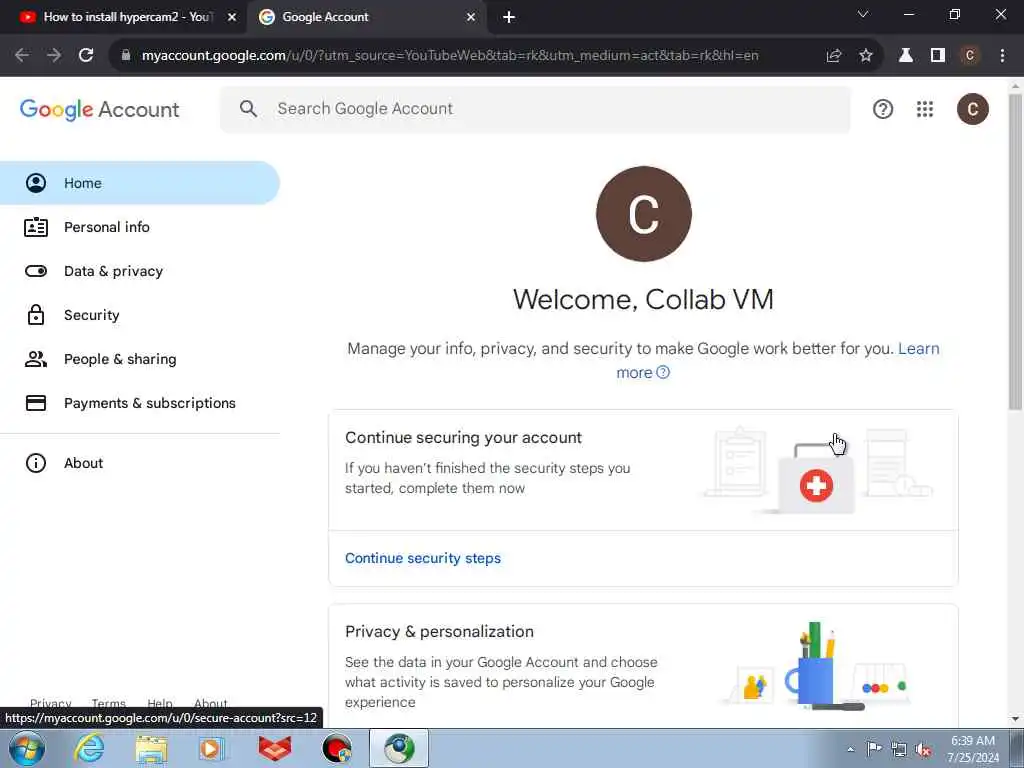Click the page vertical scrollbar thumb
This screenshot has width=1024, height=768.
coord(1015,251)
